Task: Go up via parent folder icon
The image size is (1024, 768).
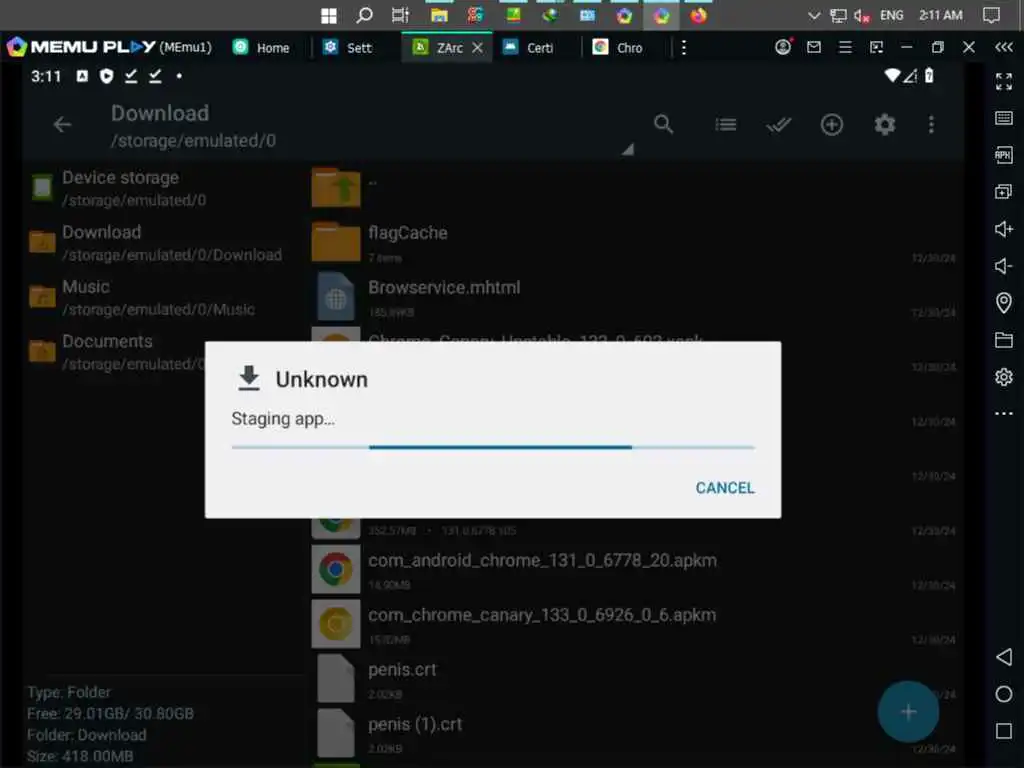Action: coord(336,187)
